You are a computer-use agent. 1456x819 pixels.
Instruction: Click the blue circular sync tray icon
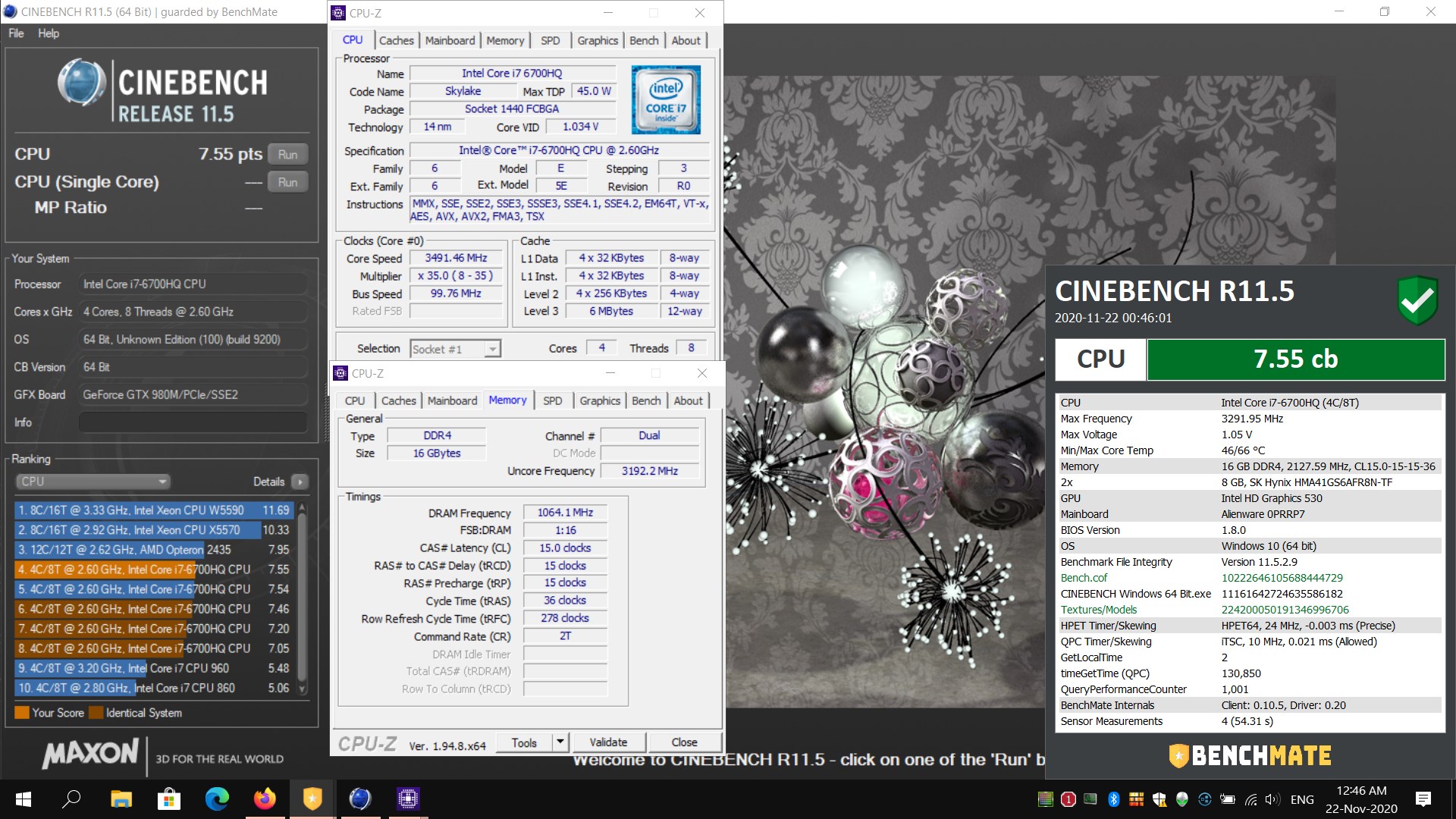tap(1205, 799)
